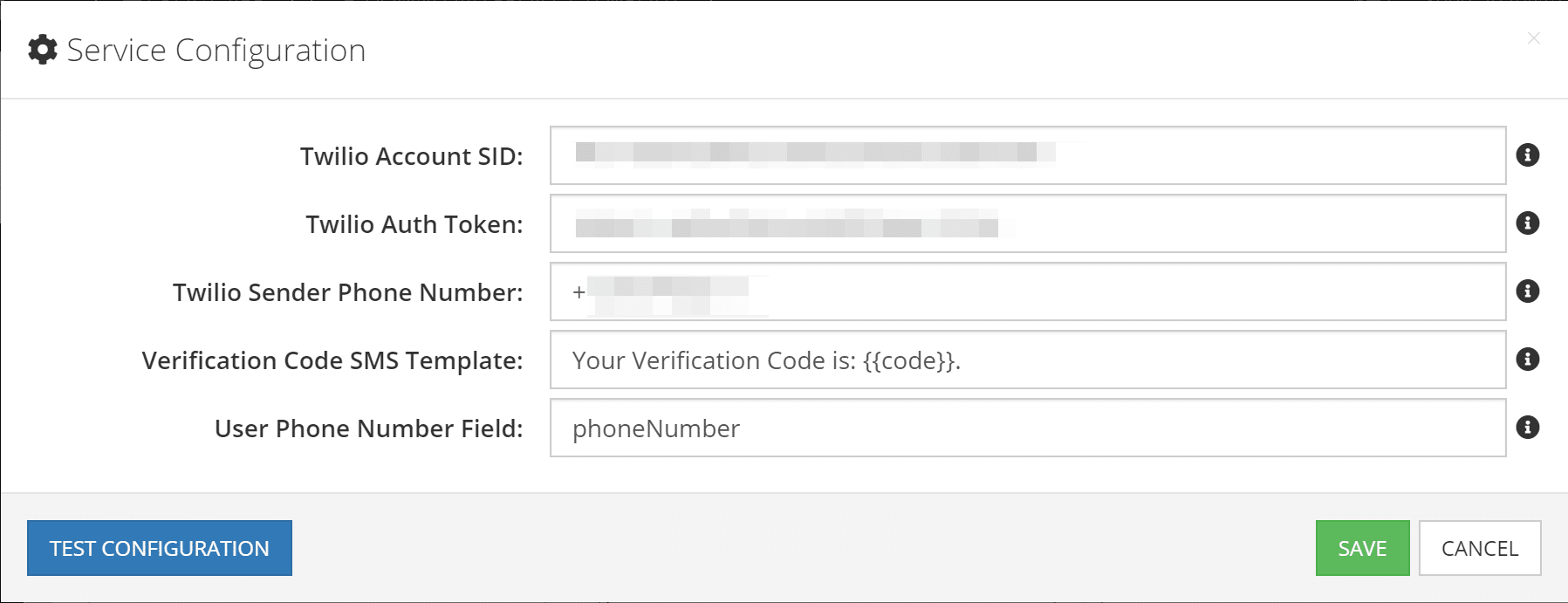Click the info icon for Twilio Auth Token
Screen dimensions: 1568x603
click(1528, 223)
